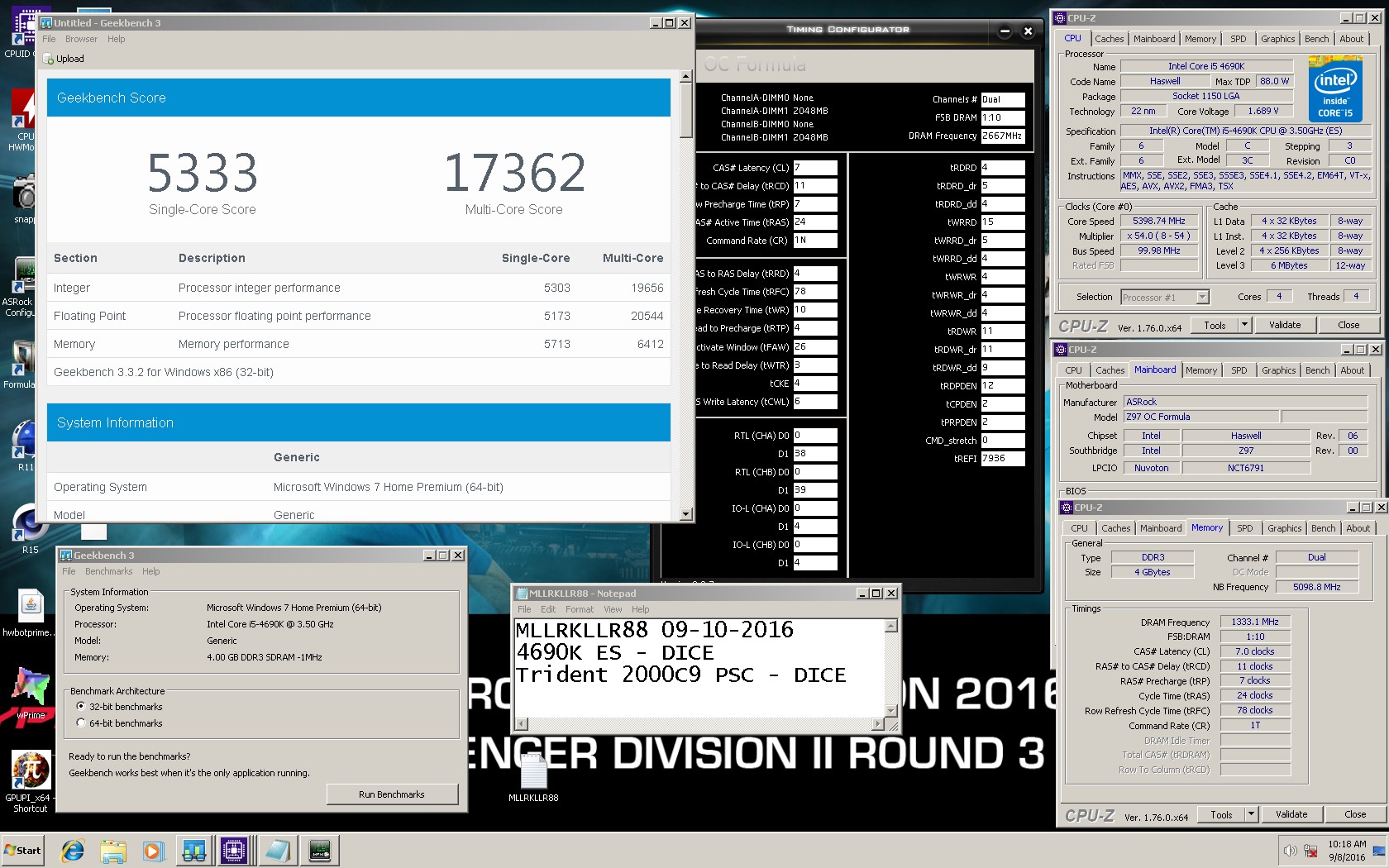Click the Integer row in Geekbench results
This screenshot has width=1389, height=868.
pos(359,288)
